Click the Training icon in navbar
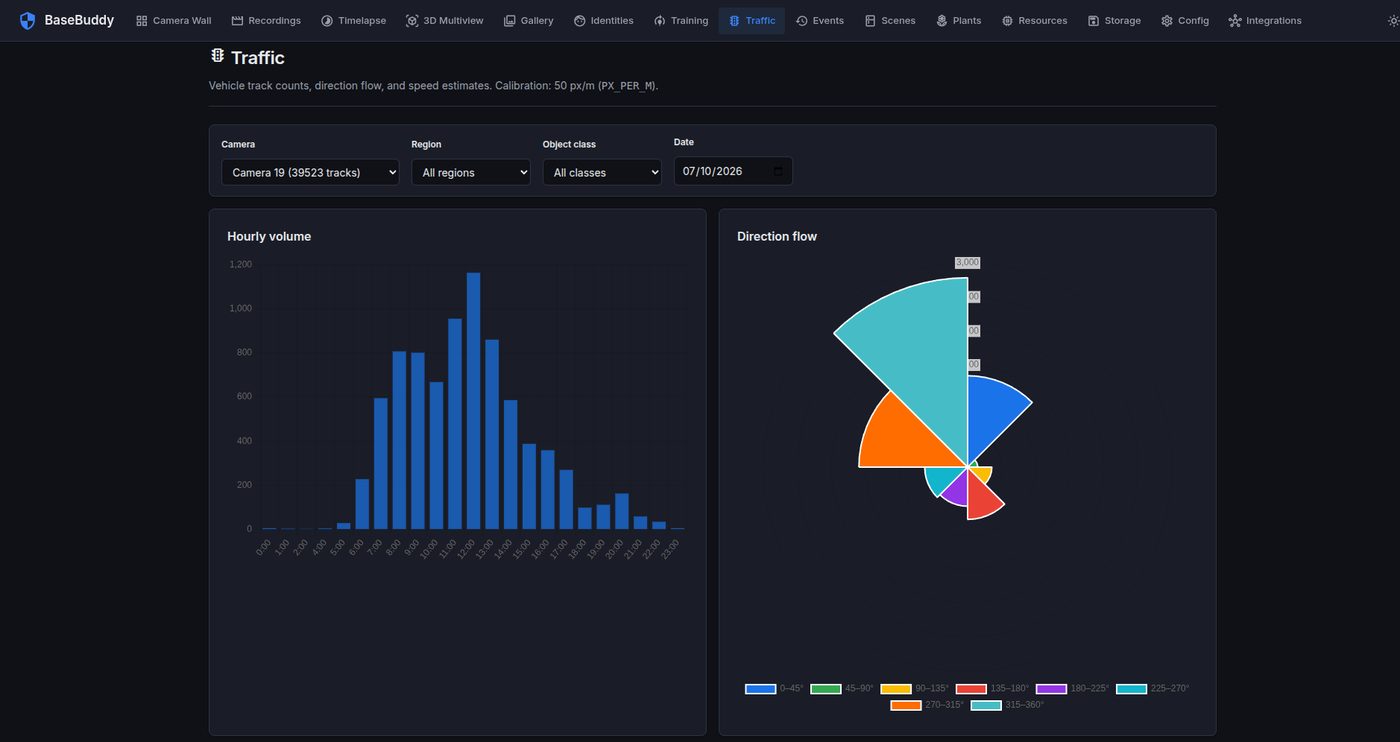The image size is (1400, 742). (660, 20)
